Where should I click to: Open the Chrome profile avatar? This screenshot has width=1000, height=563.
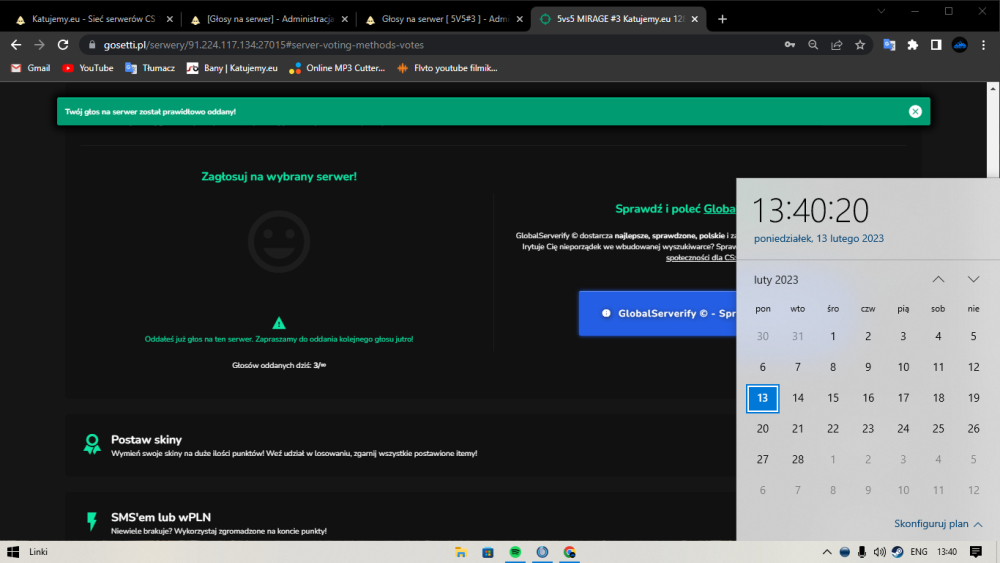pos(960,45)
